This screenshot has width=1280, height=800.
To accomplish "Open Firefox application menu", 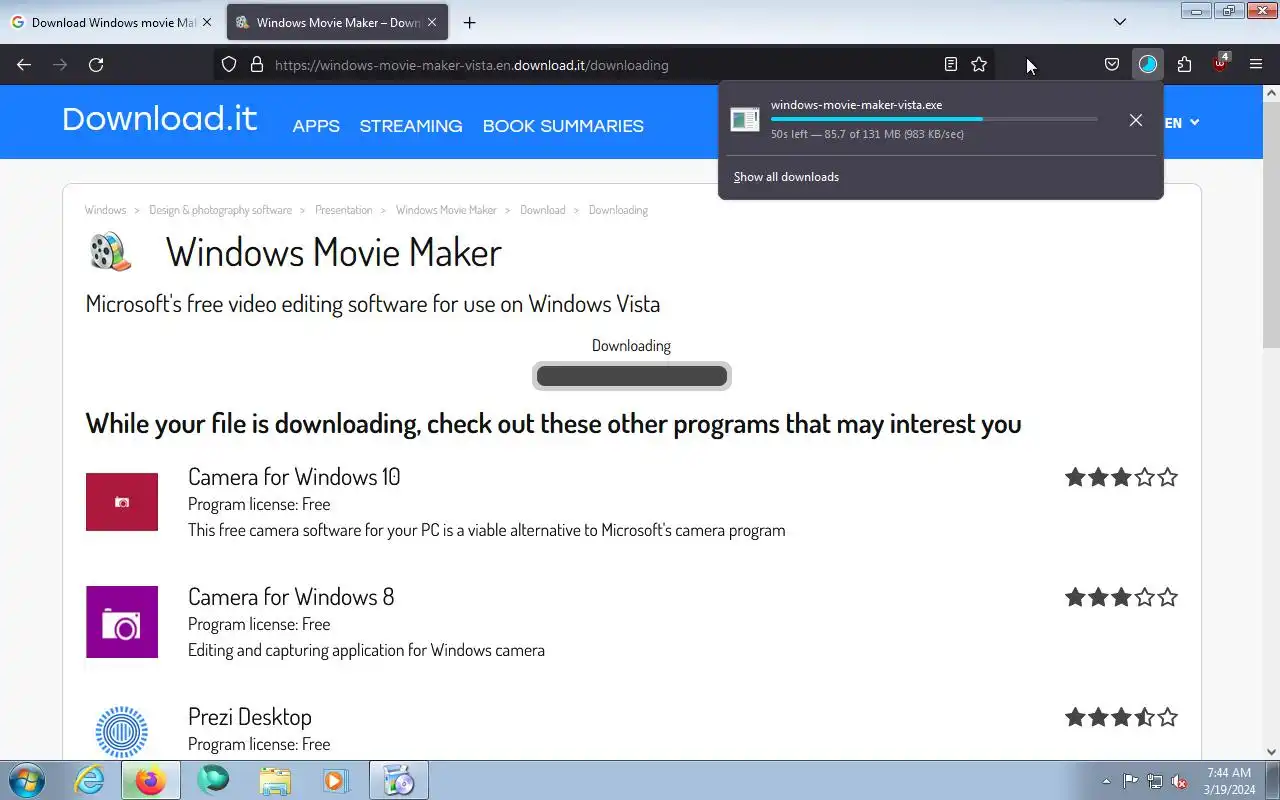I will [x=1256, y=65].
